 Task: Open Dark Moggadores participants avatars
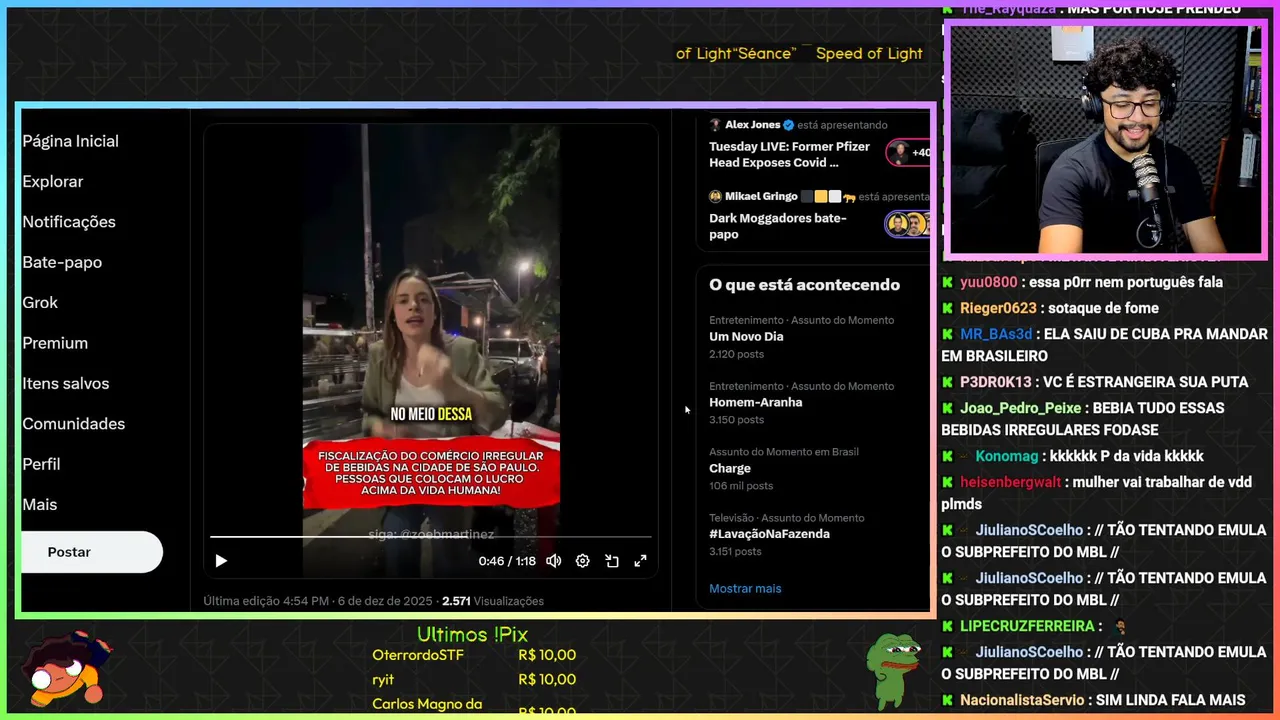click(907, 224)
